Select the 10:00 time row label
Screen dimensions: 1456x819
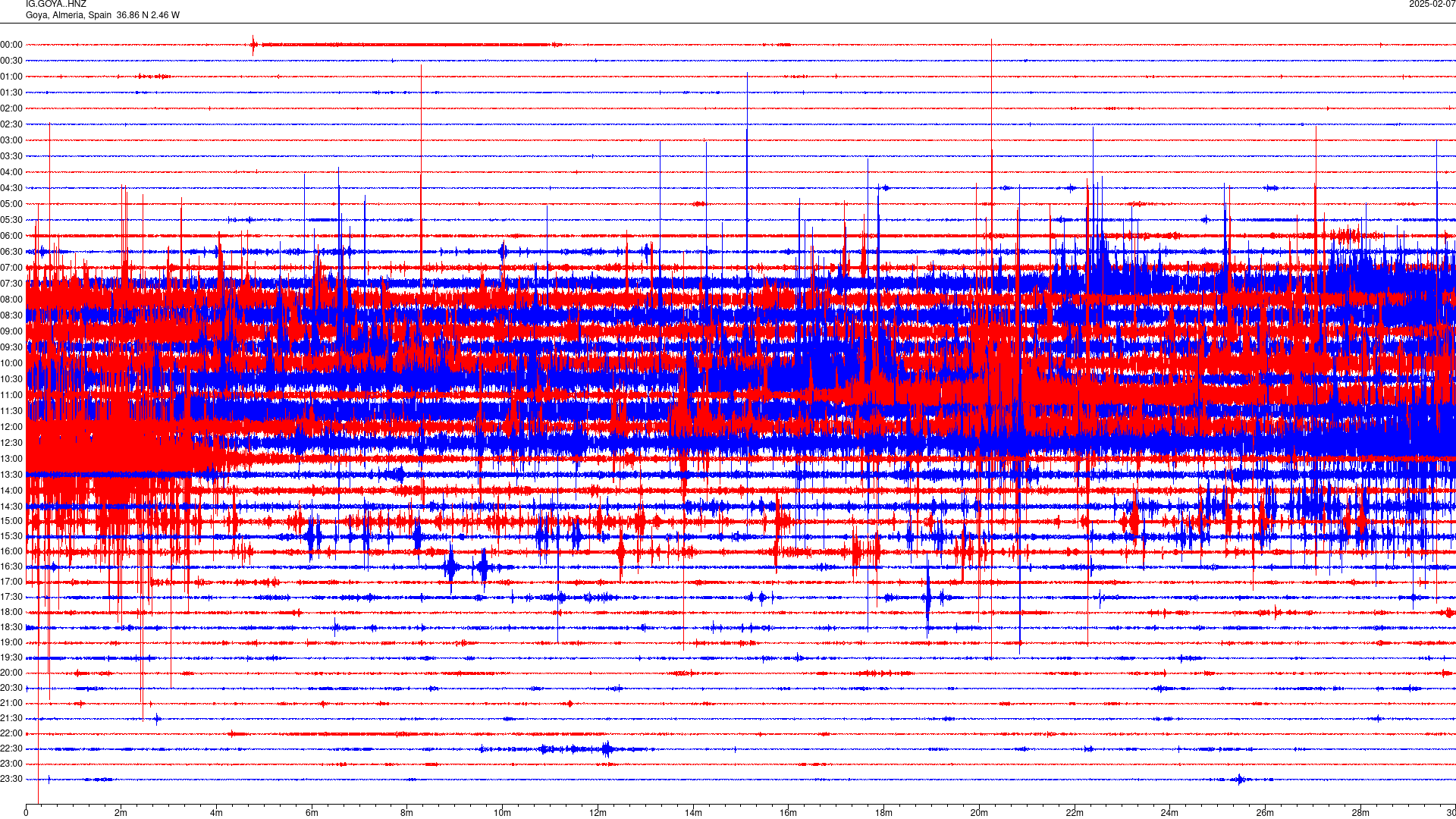pyautogui.click(x=11, y=363)
